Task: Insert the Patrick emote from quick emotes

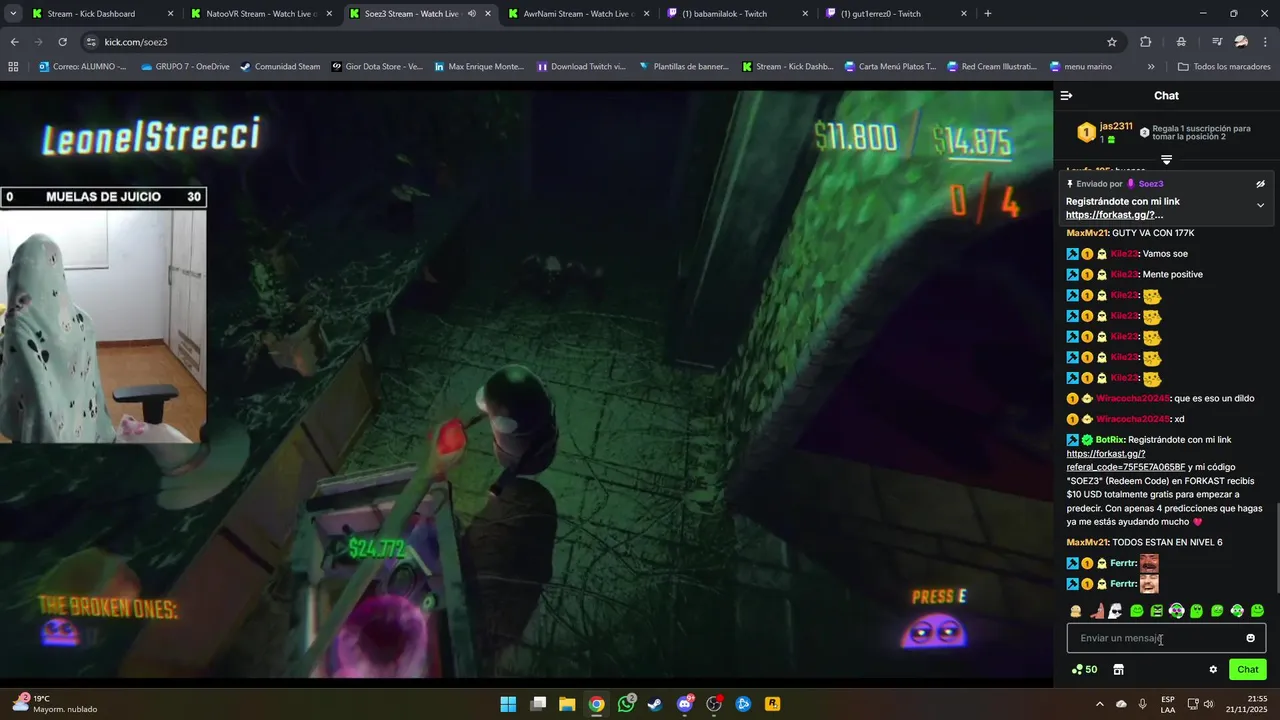Action: (x=1096, y=611)
